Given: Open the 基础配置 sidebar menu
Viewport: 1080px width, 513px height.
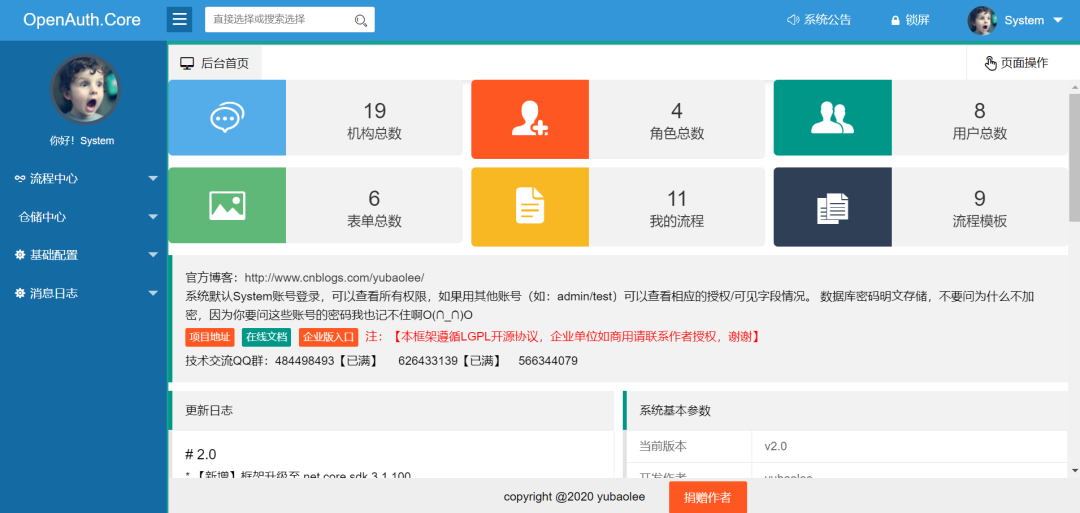Looking at the screenshot, I should point(83,255).
